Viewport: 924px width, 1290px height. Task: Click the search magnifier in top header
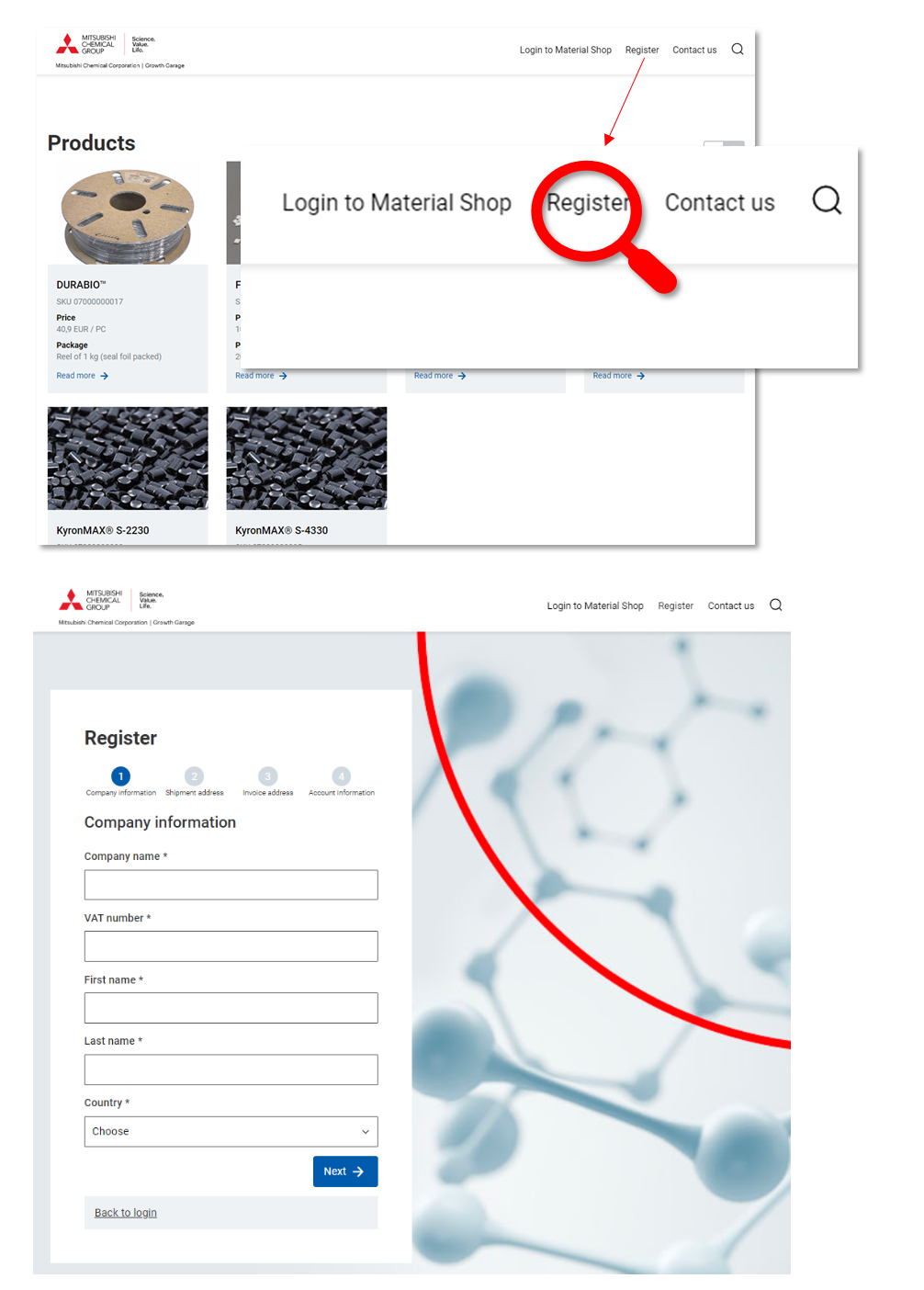pyautogui.click(x=738, y=50)
